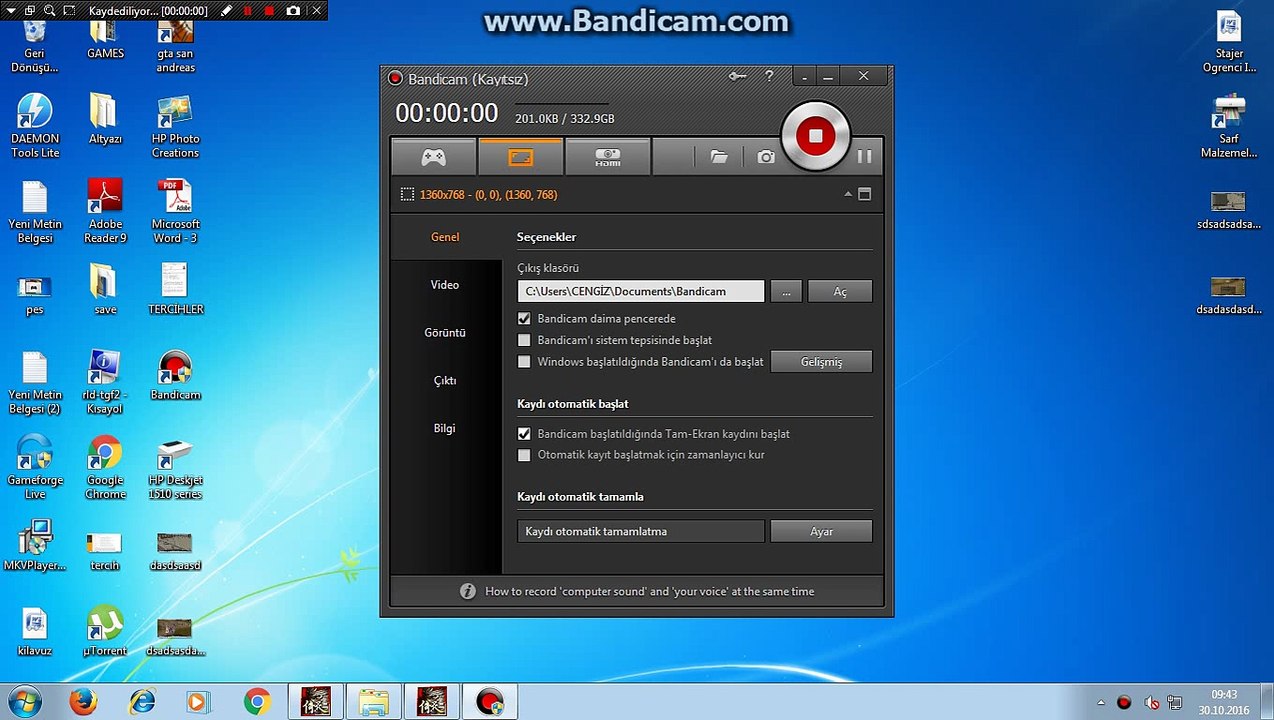Open the Bilgi tab
The image size is (1274, 720).
pos(445,428)
